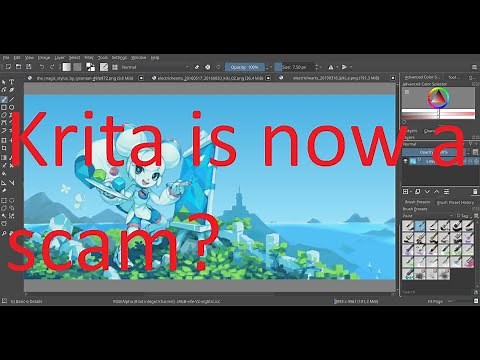
Task: Click the Open file folder icon
Action: [19, 67]
